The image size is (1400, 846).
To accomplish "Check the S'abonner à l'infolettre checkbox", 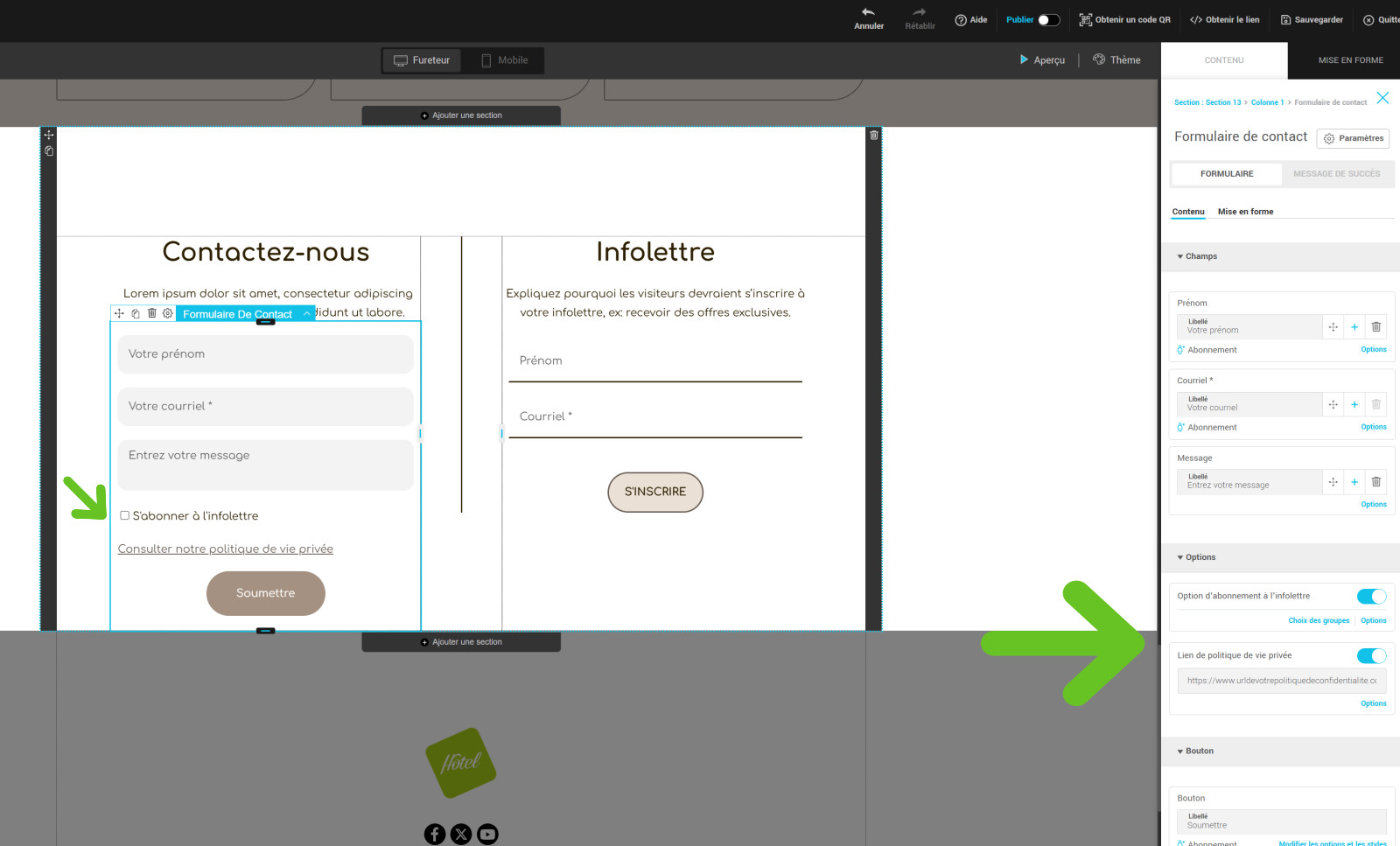I will tap(124, 515).
